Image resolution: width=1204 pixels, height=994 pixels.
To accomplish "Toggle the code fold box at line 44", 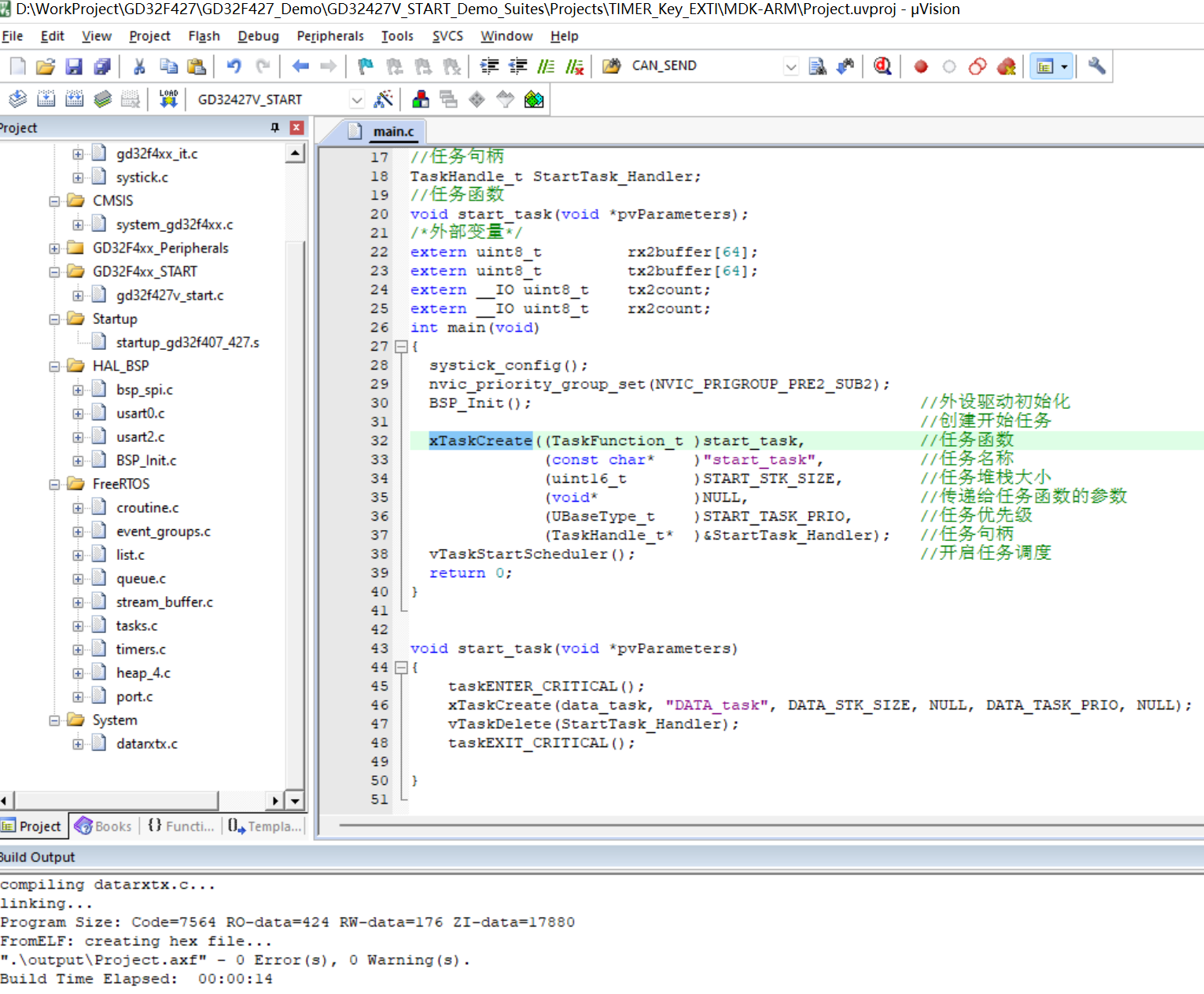I will [x=401, y=668].
